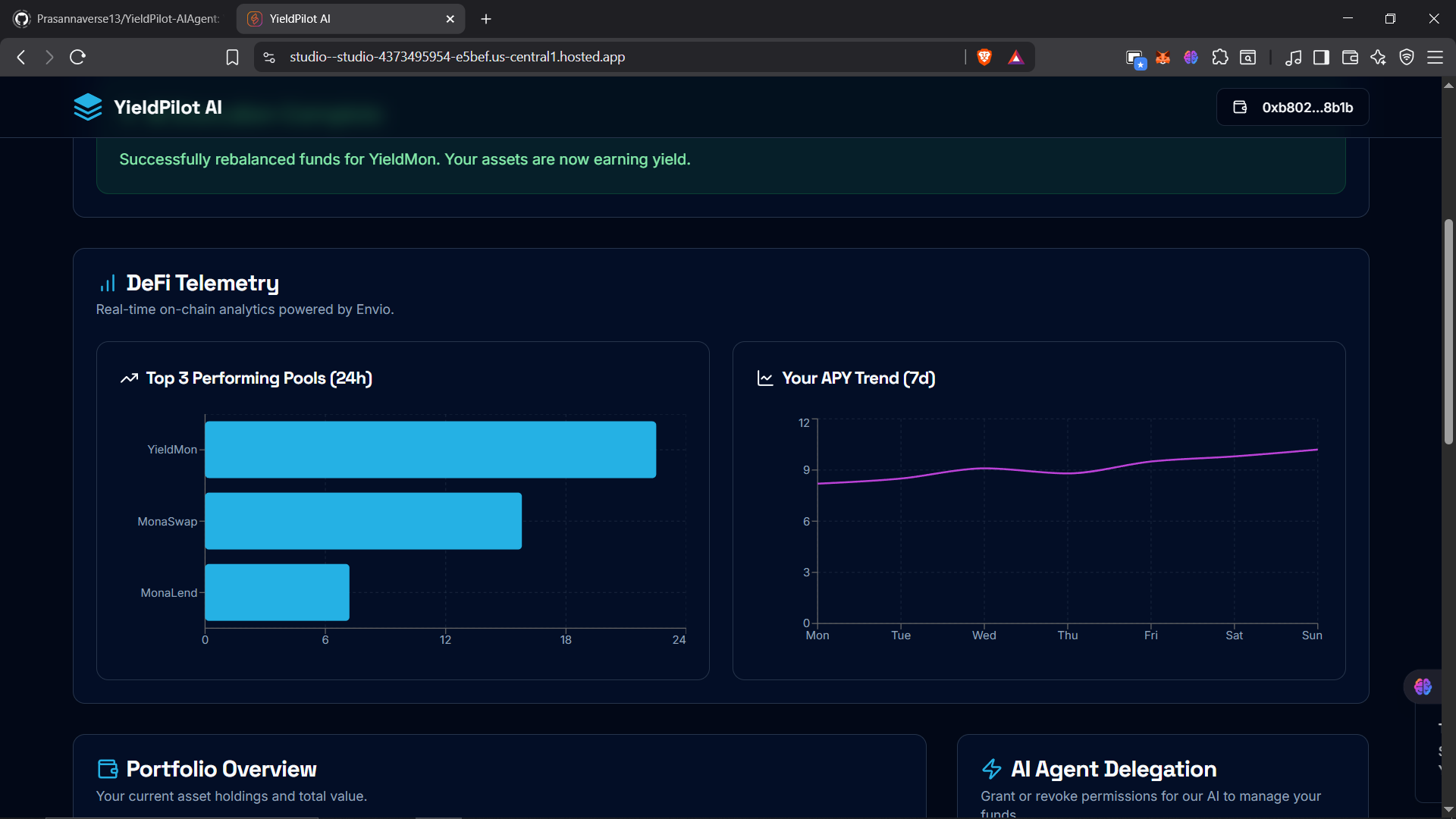Open the Brave Wallet icon in toolbar

click(1350, 57)
